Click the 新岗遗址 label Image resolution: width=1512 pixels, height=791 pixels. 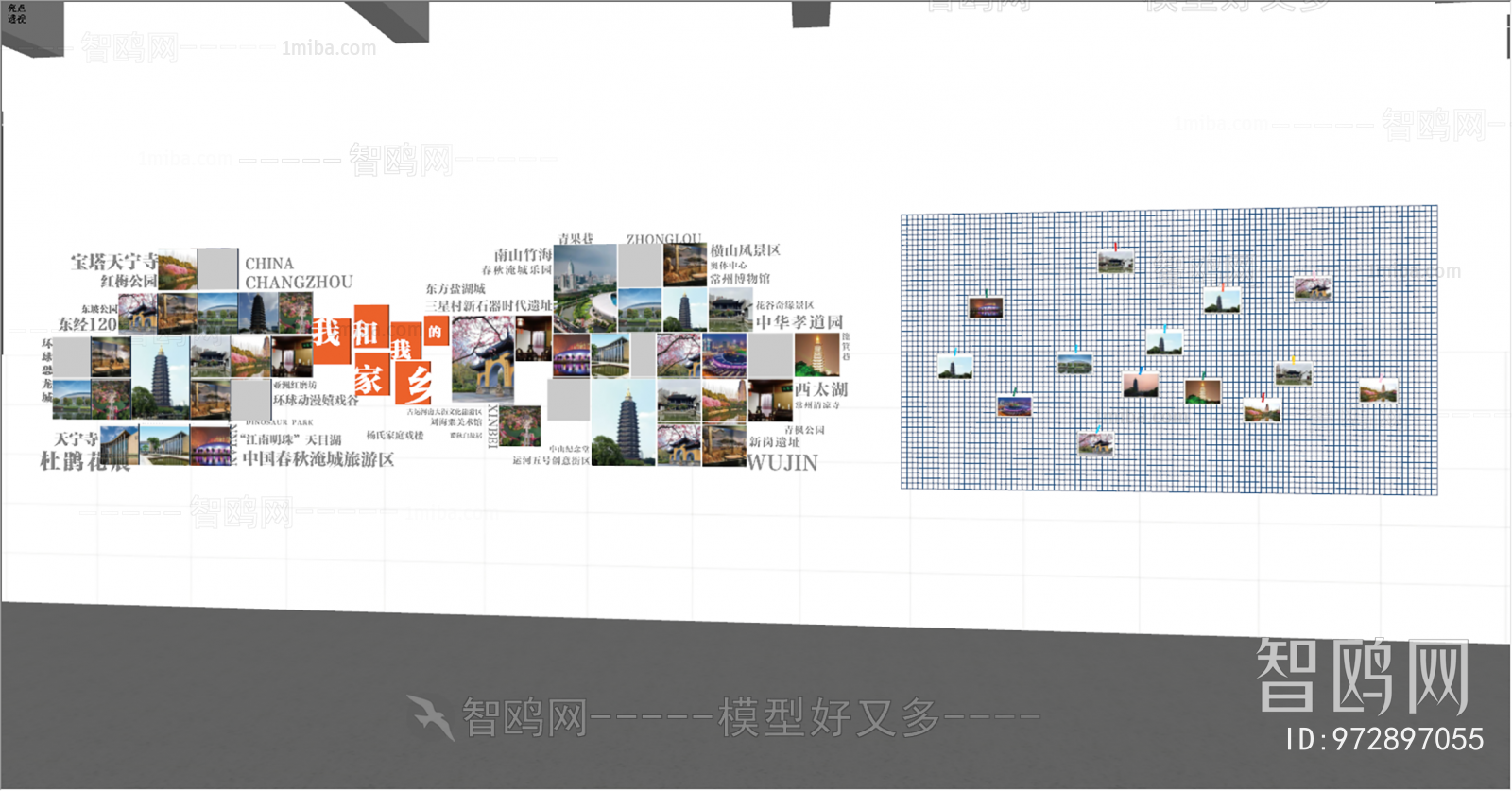click(x=775, y=442)
